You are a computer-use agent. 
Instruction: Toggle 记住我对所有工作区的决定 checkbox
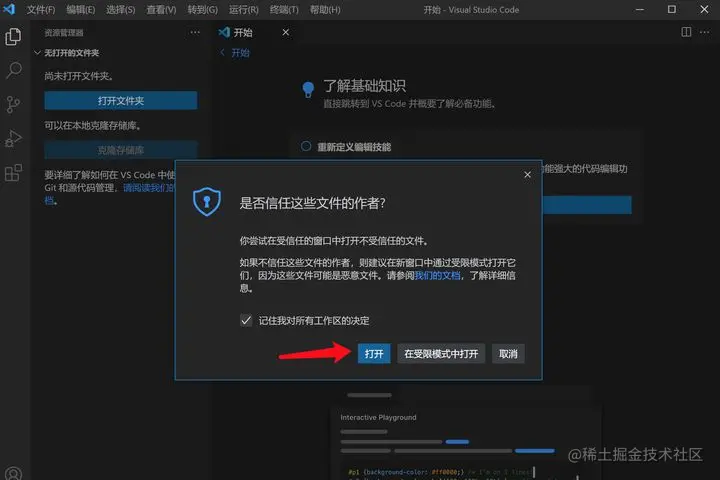coord(246,320)
